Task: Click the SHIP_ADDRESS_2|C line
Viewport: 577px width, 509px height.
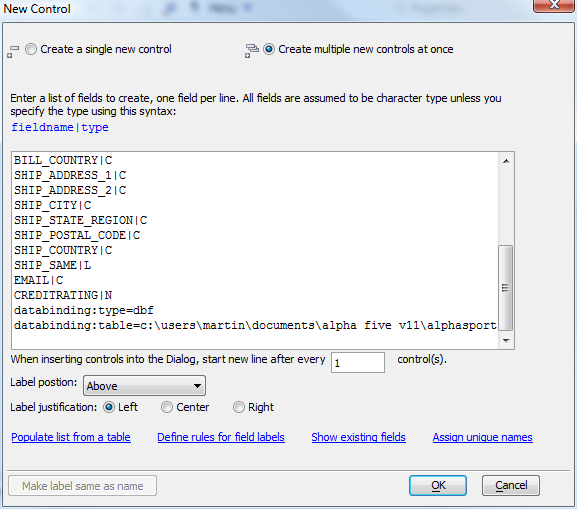Action: click(x=70, y=190)
